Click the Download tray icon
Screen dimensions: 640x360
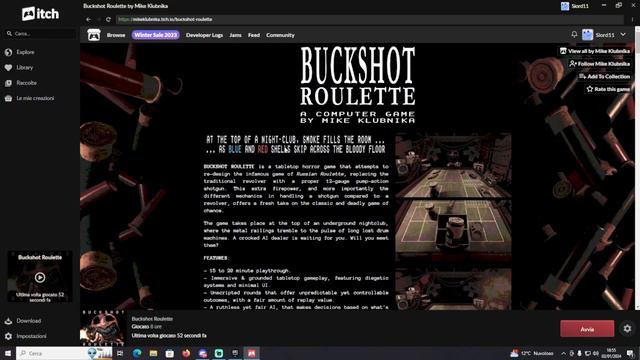[8, 321]
